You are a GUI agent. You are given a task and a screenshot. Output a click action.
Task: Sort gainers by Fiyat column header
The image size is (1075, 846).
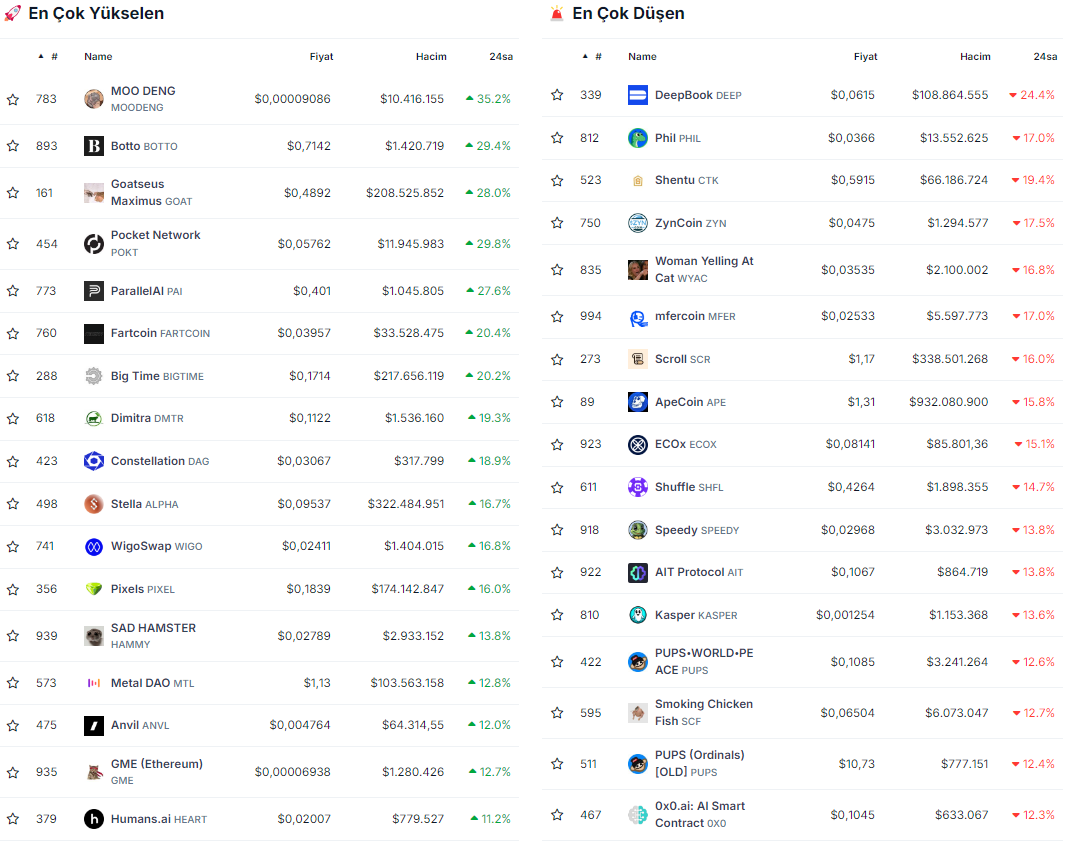click(x=321, y=57)
